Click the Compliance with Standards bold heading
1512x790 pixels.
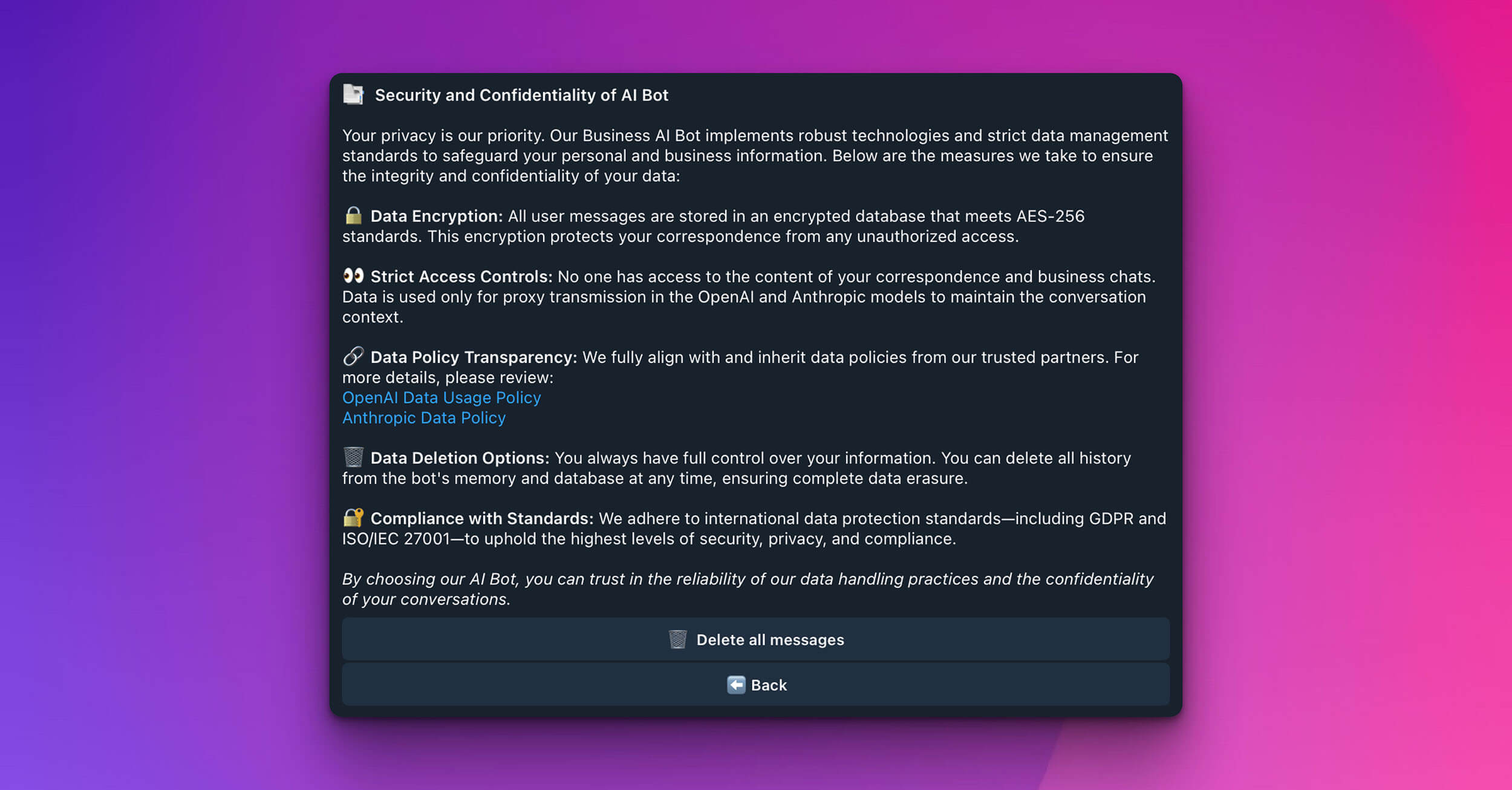click(481, 518)
